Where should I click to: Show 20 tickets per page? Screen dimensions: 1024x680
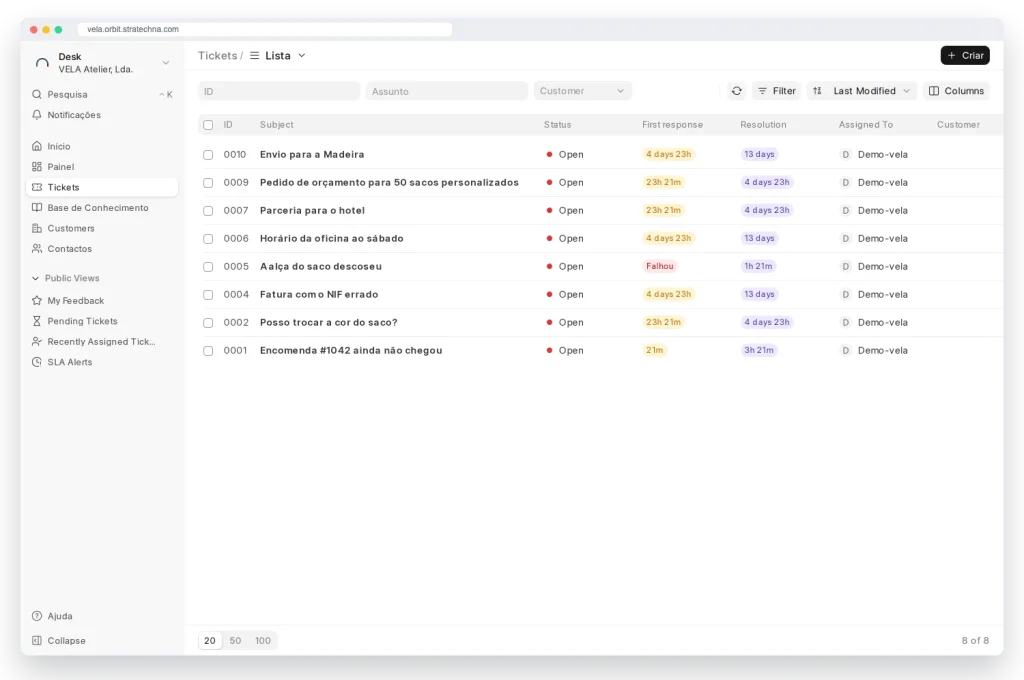tap(210, 641)
